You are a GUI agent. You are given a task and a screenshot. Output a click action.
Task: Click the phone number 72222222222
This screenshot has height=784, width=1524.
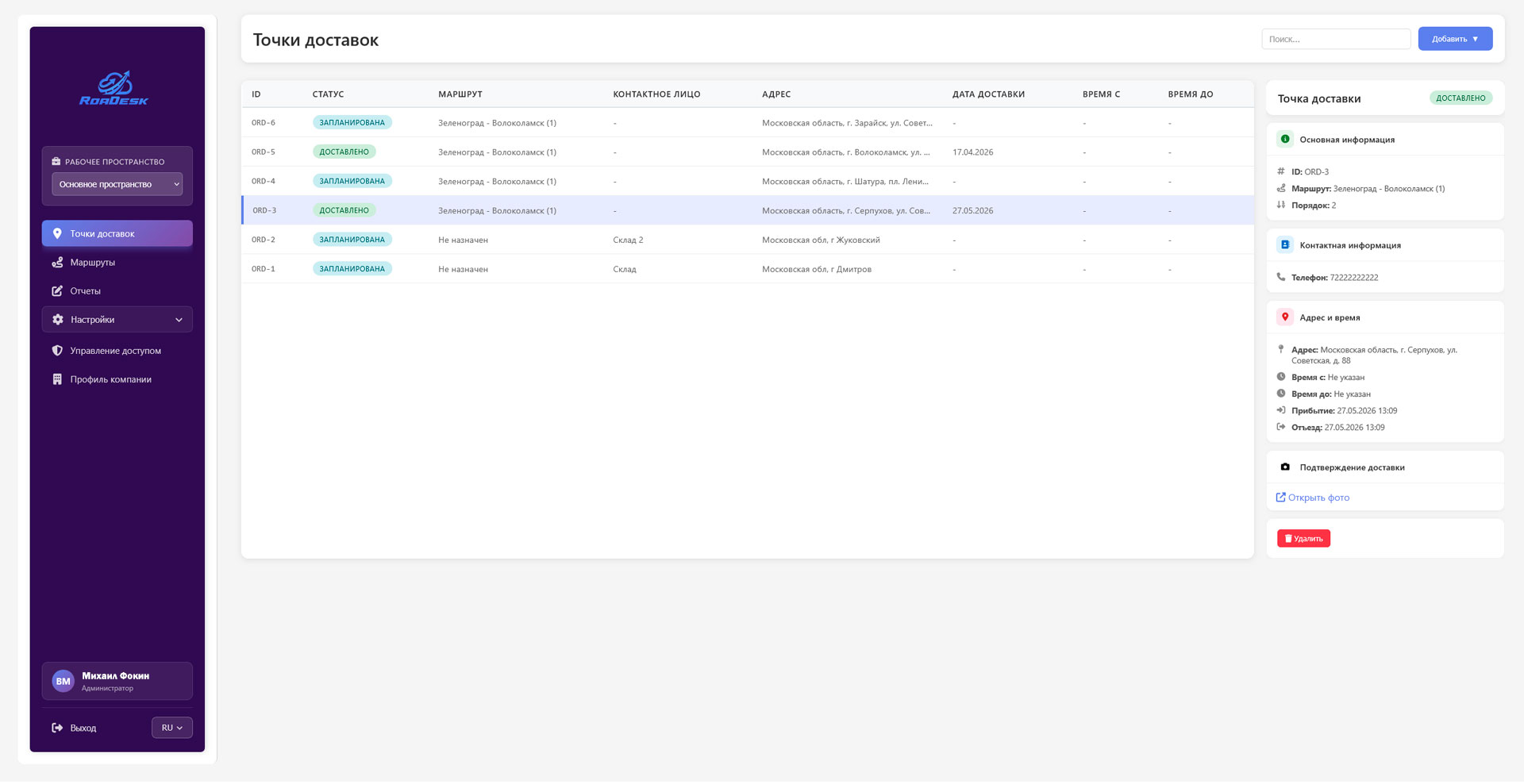point(1354,278)
